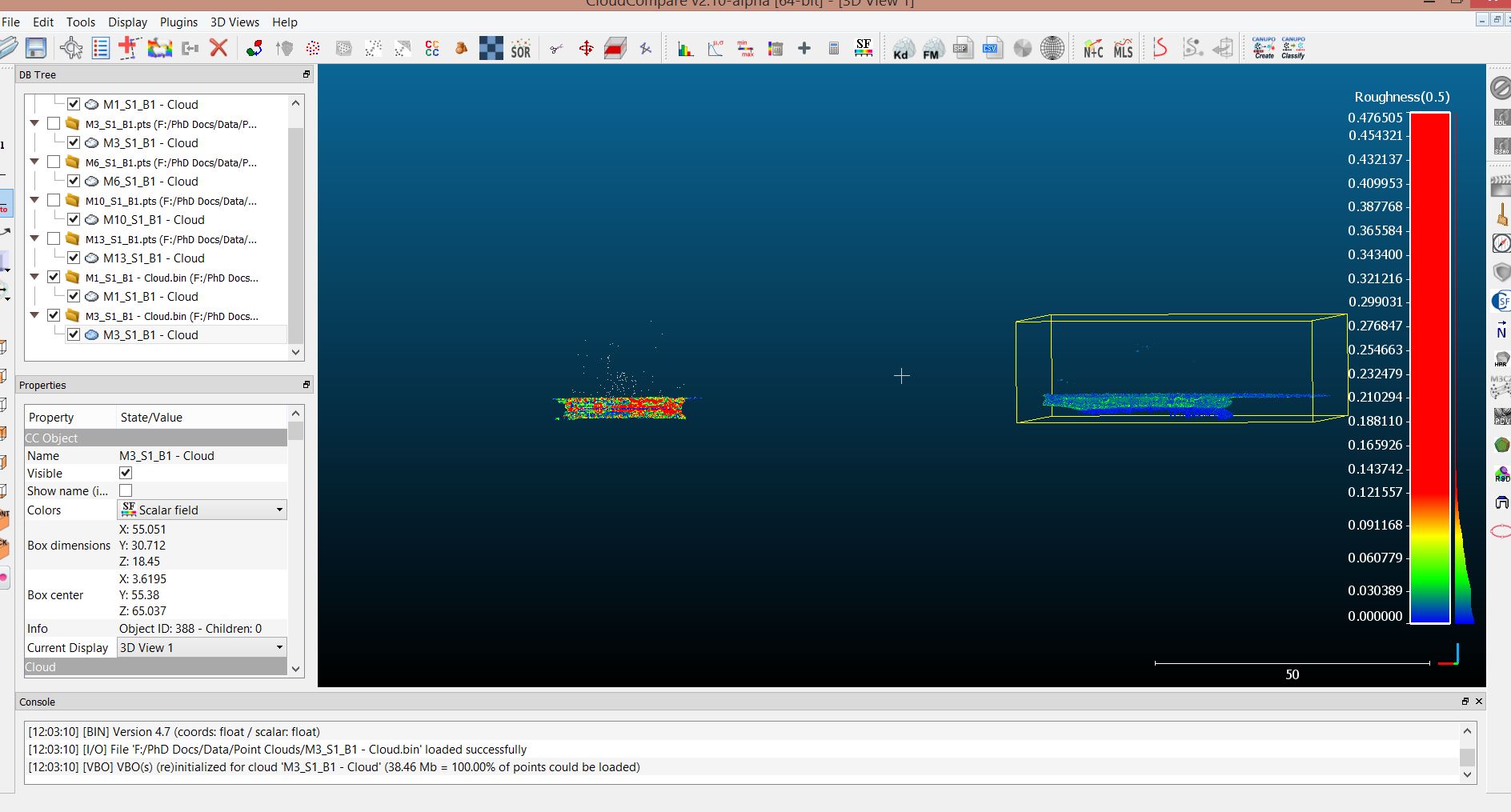Open the Colors Scalar field dropdown
This screenshot has height=812, width=1511.
[202, 510]
